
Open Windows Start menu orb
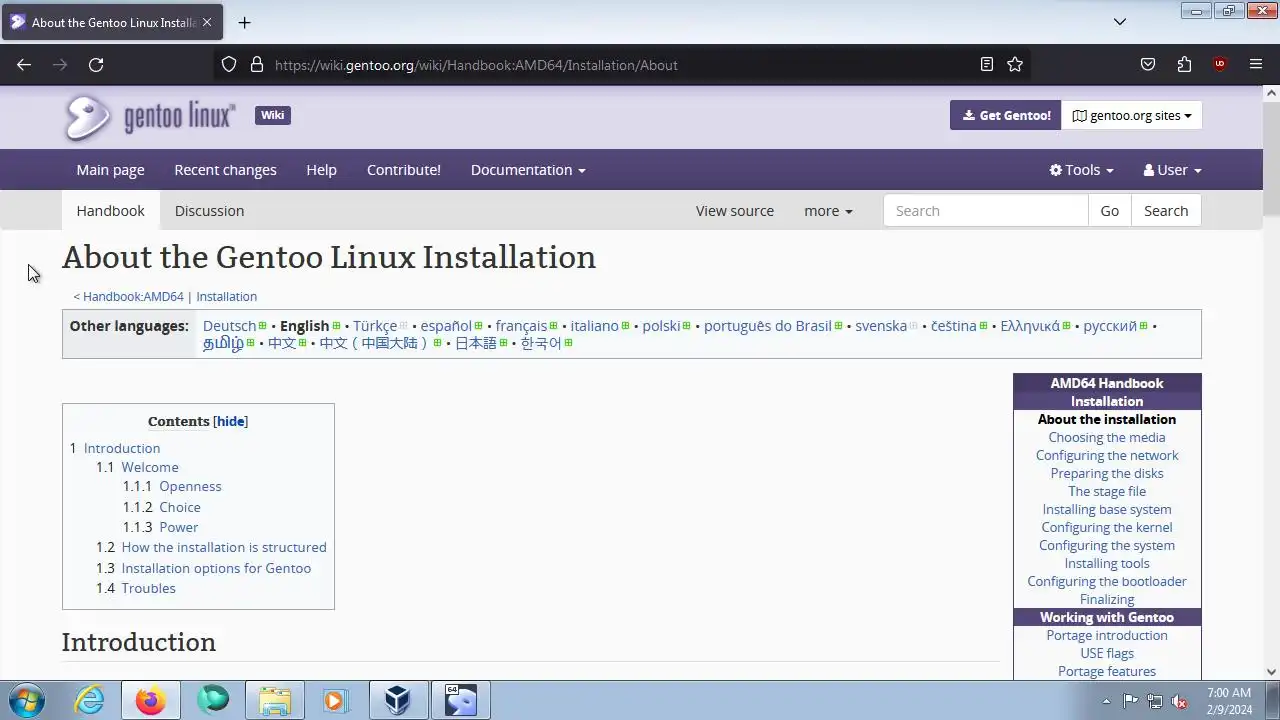tap(26, 700)
